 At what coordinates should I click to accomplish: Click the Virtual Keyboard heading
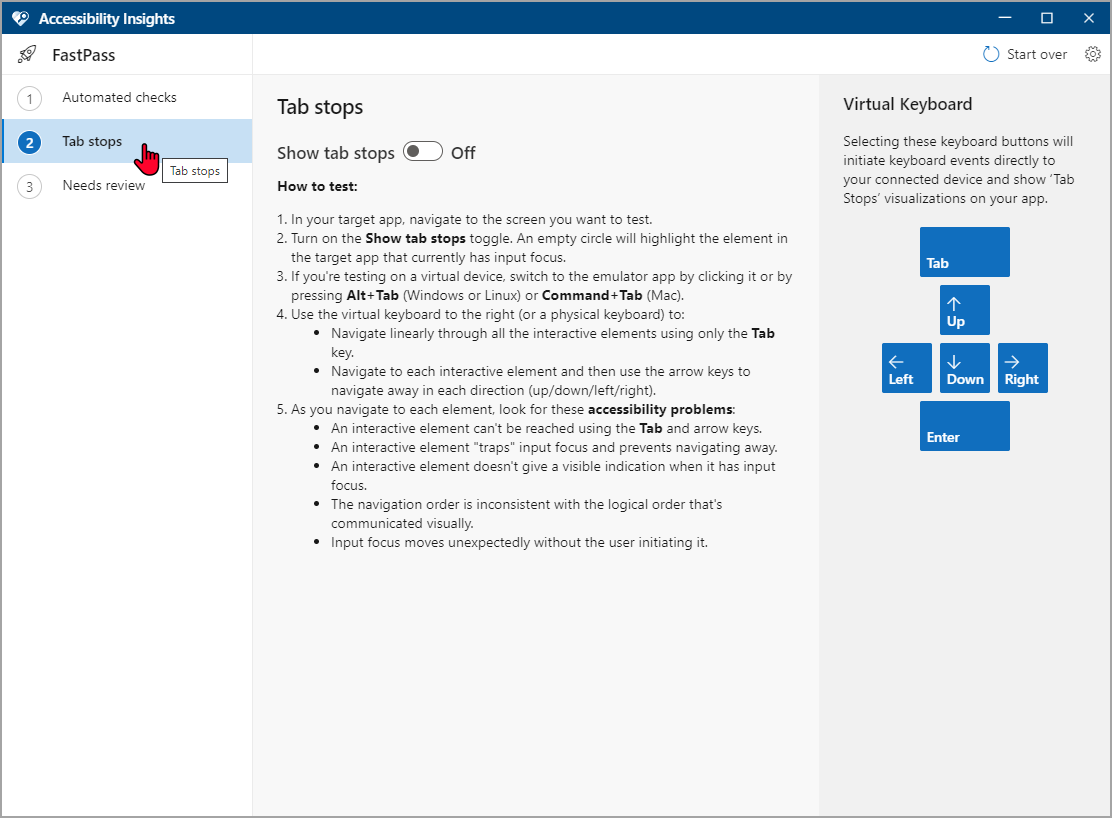point(907,104)
